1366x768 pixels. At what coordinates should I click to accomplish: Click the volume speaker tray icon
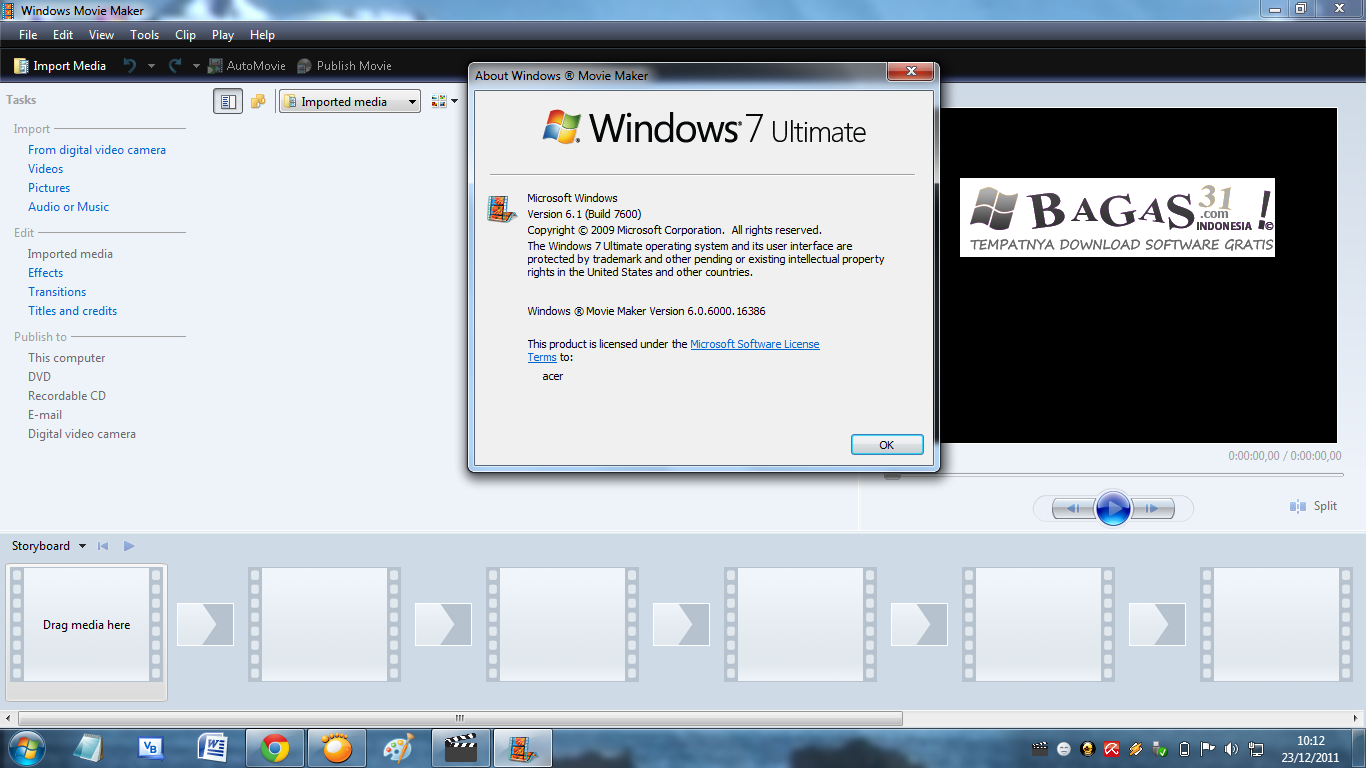[1232, 748]
